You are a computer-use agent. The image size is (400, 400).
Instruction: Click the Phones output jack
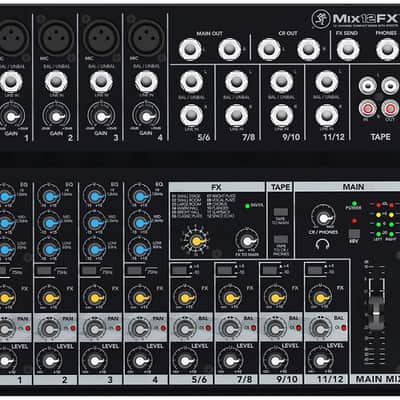coord(387,49)
